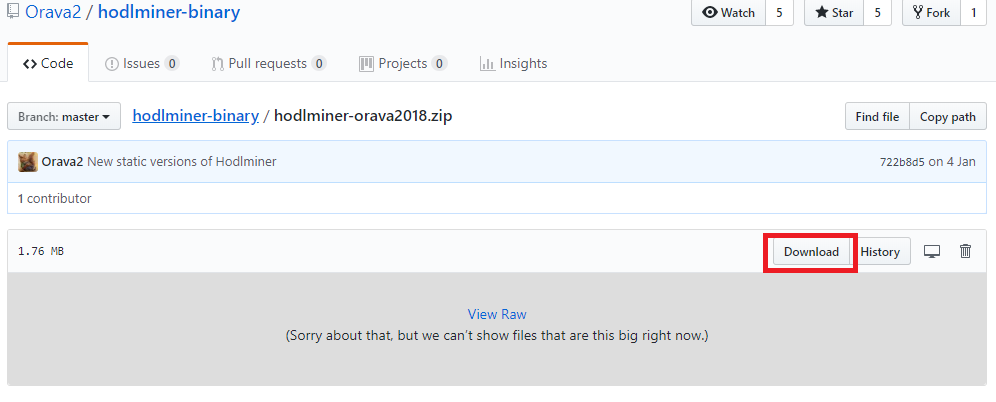
Task: Click the 1.76 MB file size text
Action: tap(41, 251)
